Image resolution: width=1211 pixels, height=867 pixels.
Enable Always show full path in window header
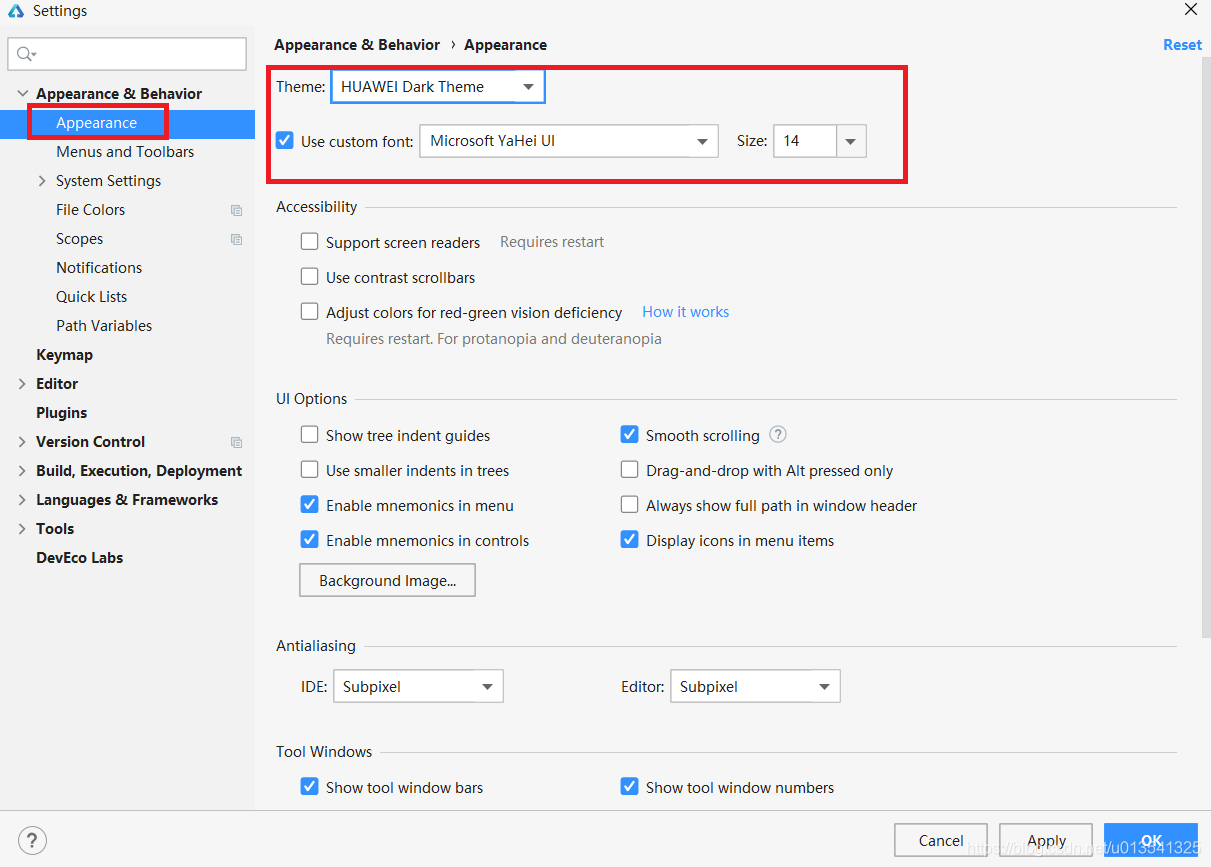[x=630, y=505]
